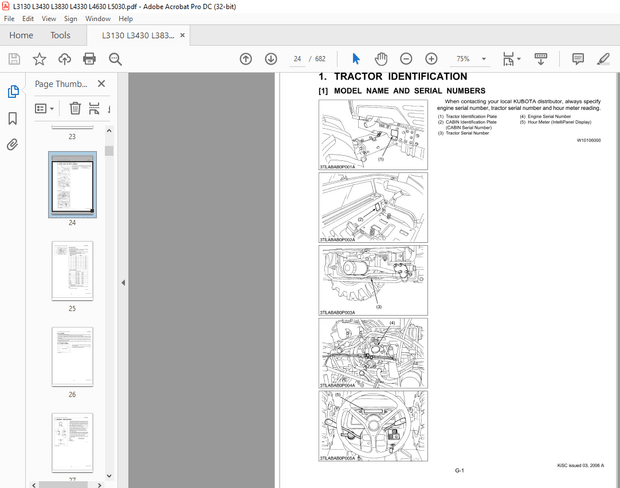620x488 pixels.
Task: Open thumbnail options dropdown menu
Action: [x=44, y=108]
